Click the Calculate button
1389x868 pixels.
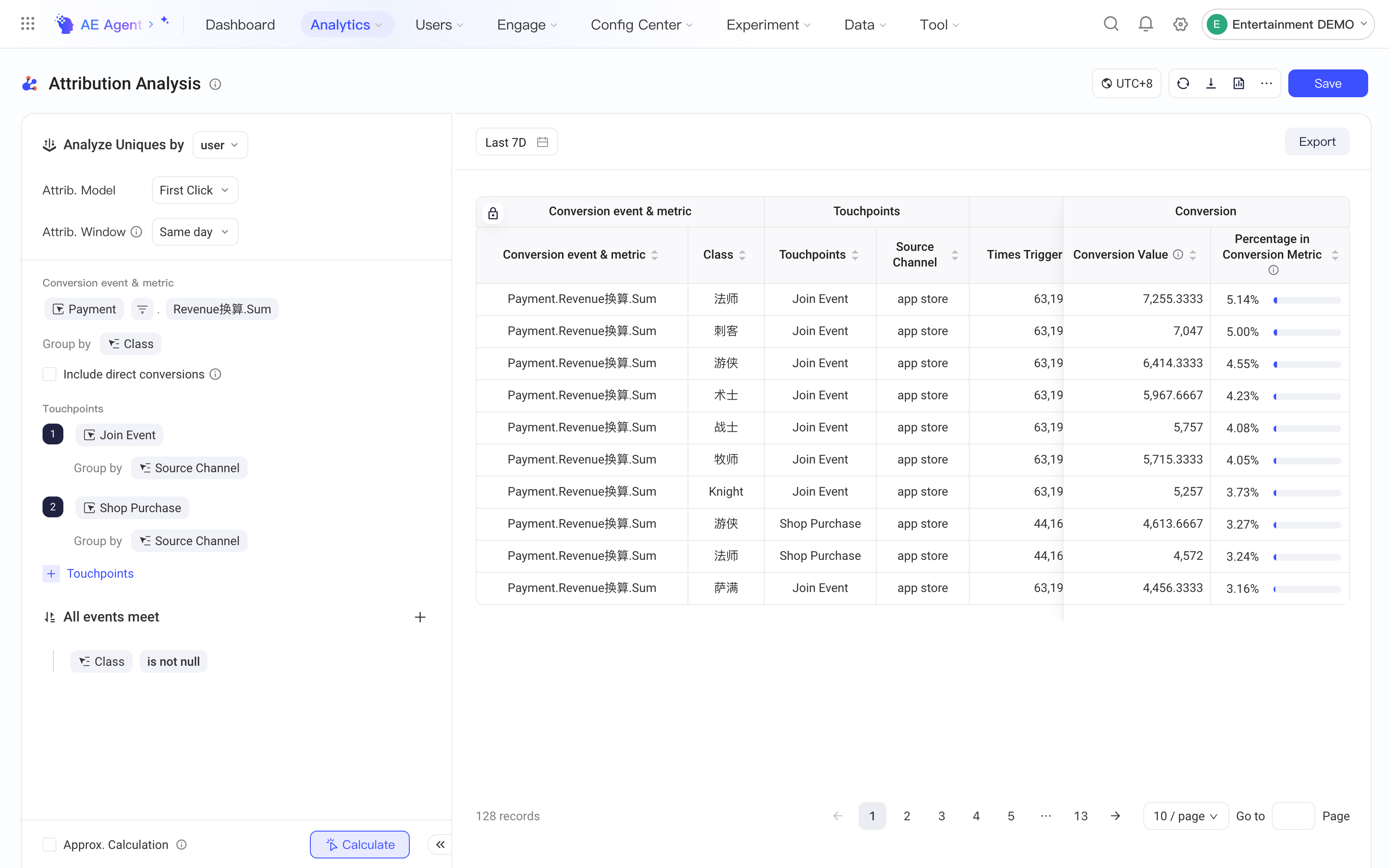359,845
